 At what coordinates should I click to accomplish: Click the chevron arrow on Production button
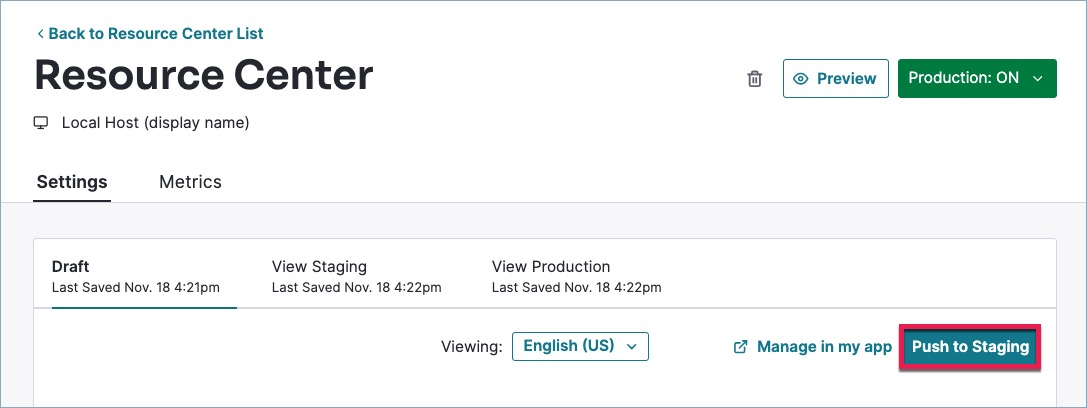point(1037,79)
